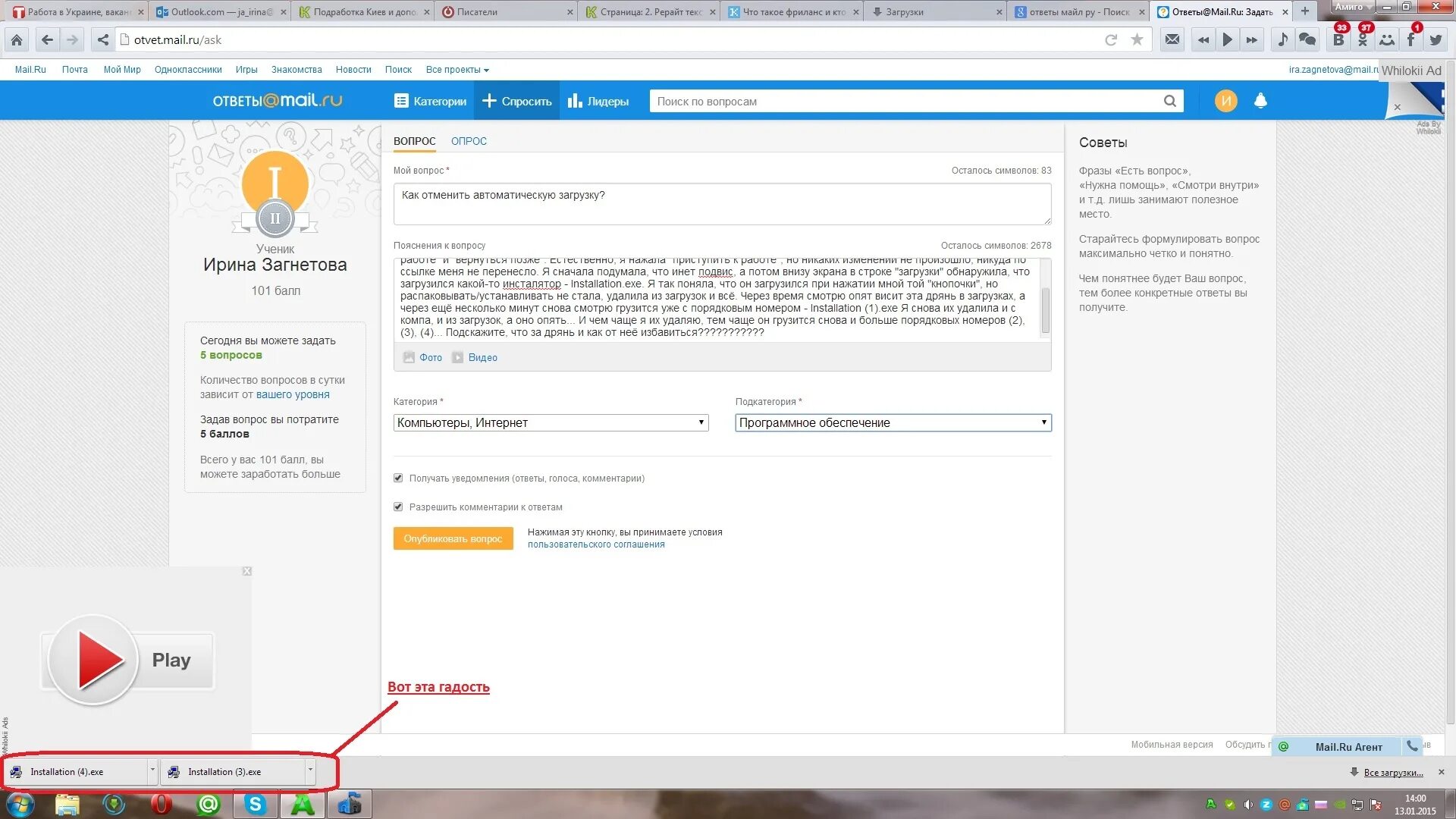Open Windows Start button
Image resolution: width=1456 pixels, height=819 pixels.
(x=20, y=804)
